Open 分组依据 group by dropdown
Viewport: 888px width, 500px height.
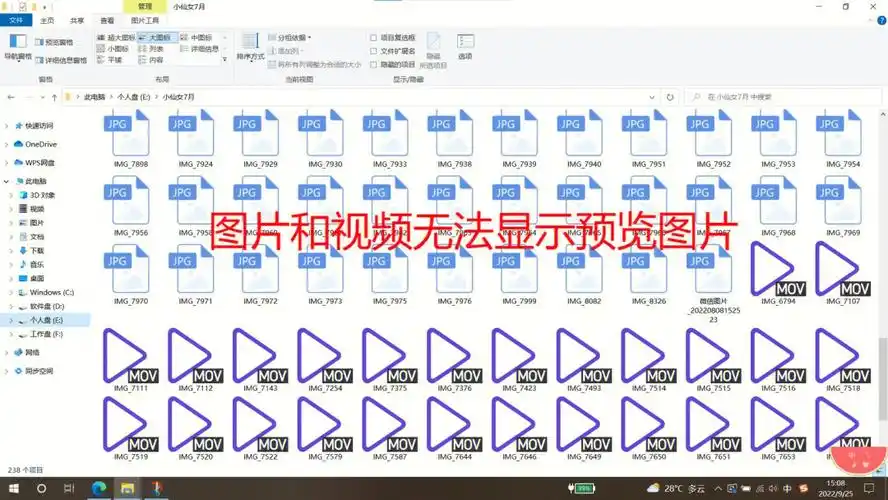click(x=290, y=37)
